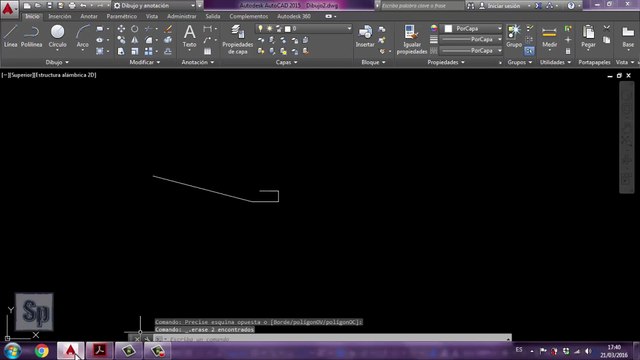Switch to the Administrar tab
The height and width of the screenshot is (360, 640).
pos(182,16)
